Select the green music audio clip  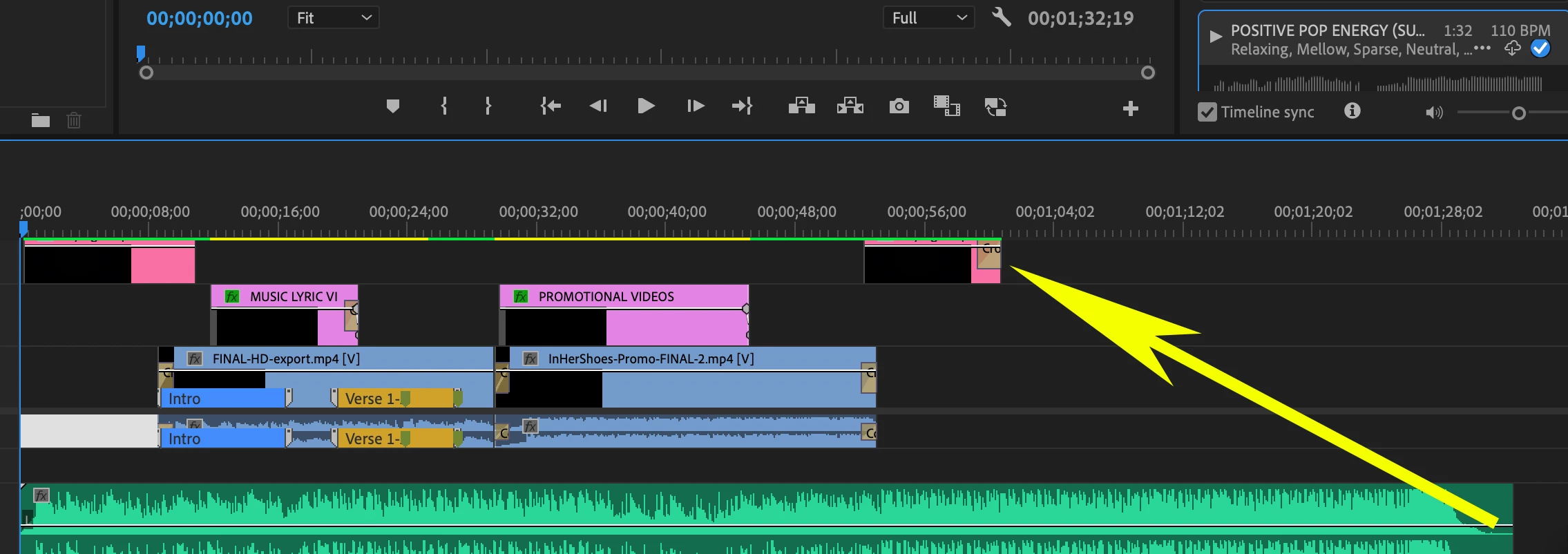point(767,518)
